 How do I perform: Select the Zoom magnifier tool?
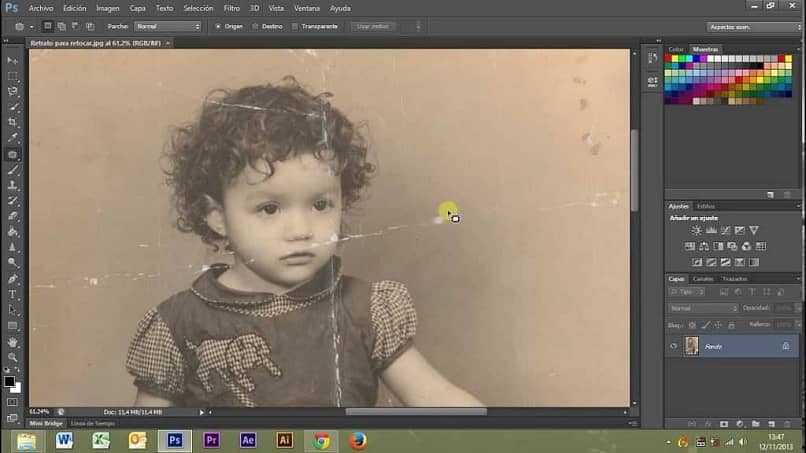point(13,357)
